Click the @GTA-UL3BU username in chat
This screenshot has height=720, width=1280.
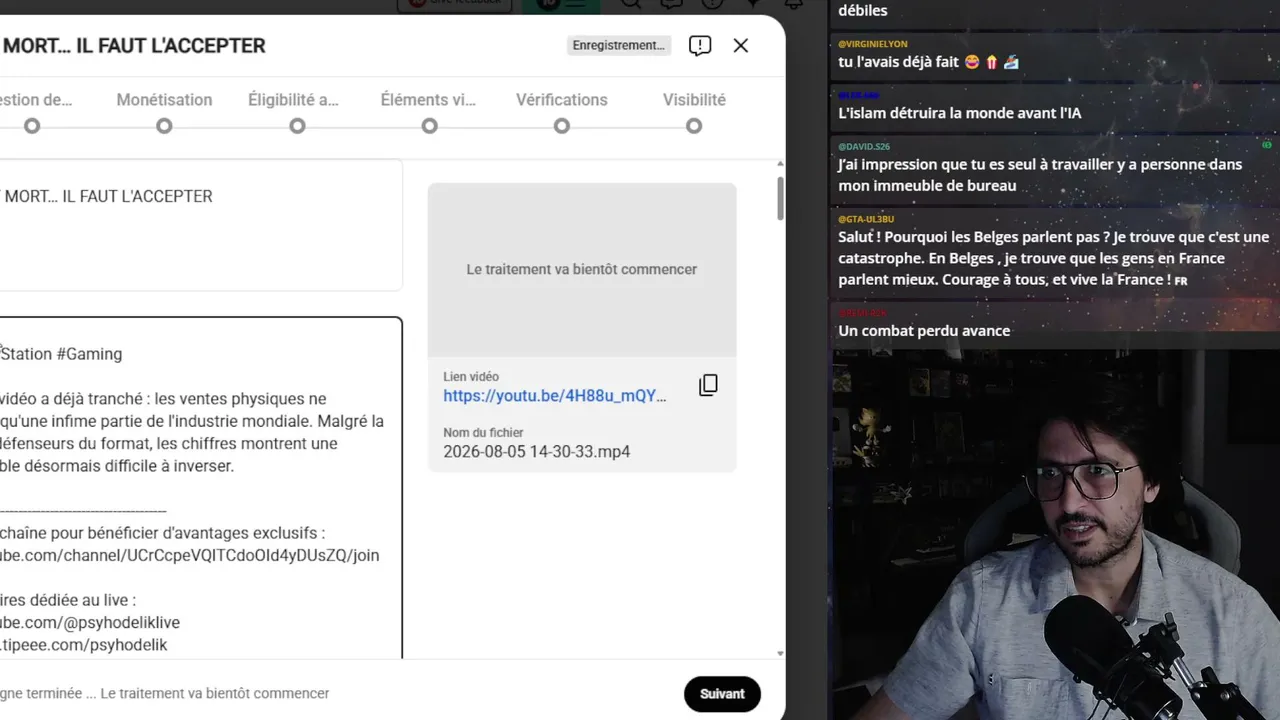coord(866,219)
